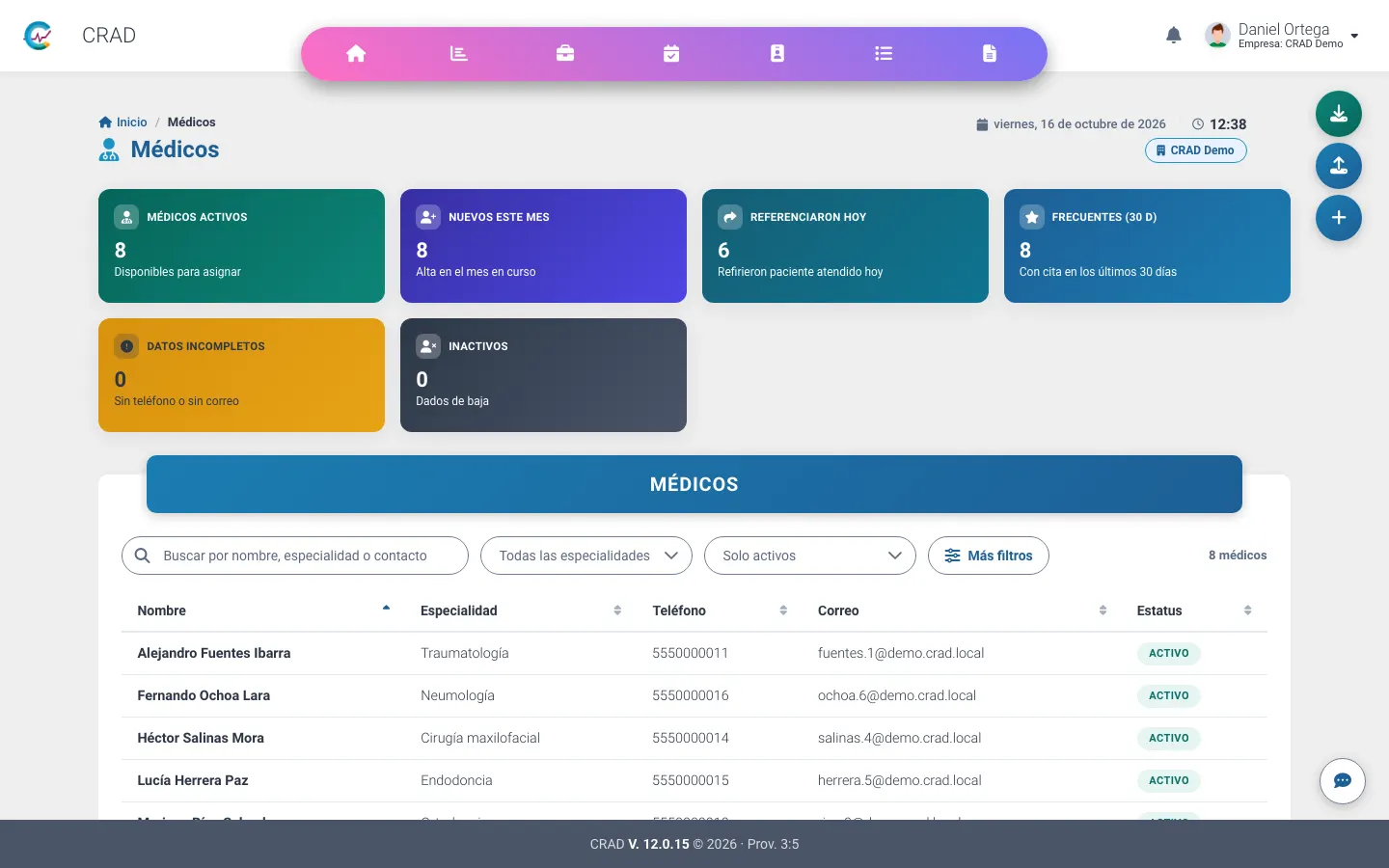Click the CRAD logo icon
This screenshot has width=1389, height=868.
38,36
